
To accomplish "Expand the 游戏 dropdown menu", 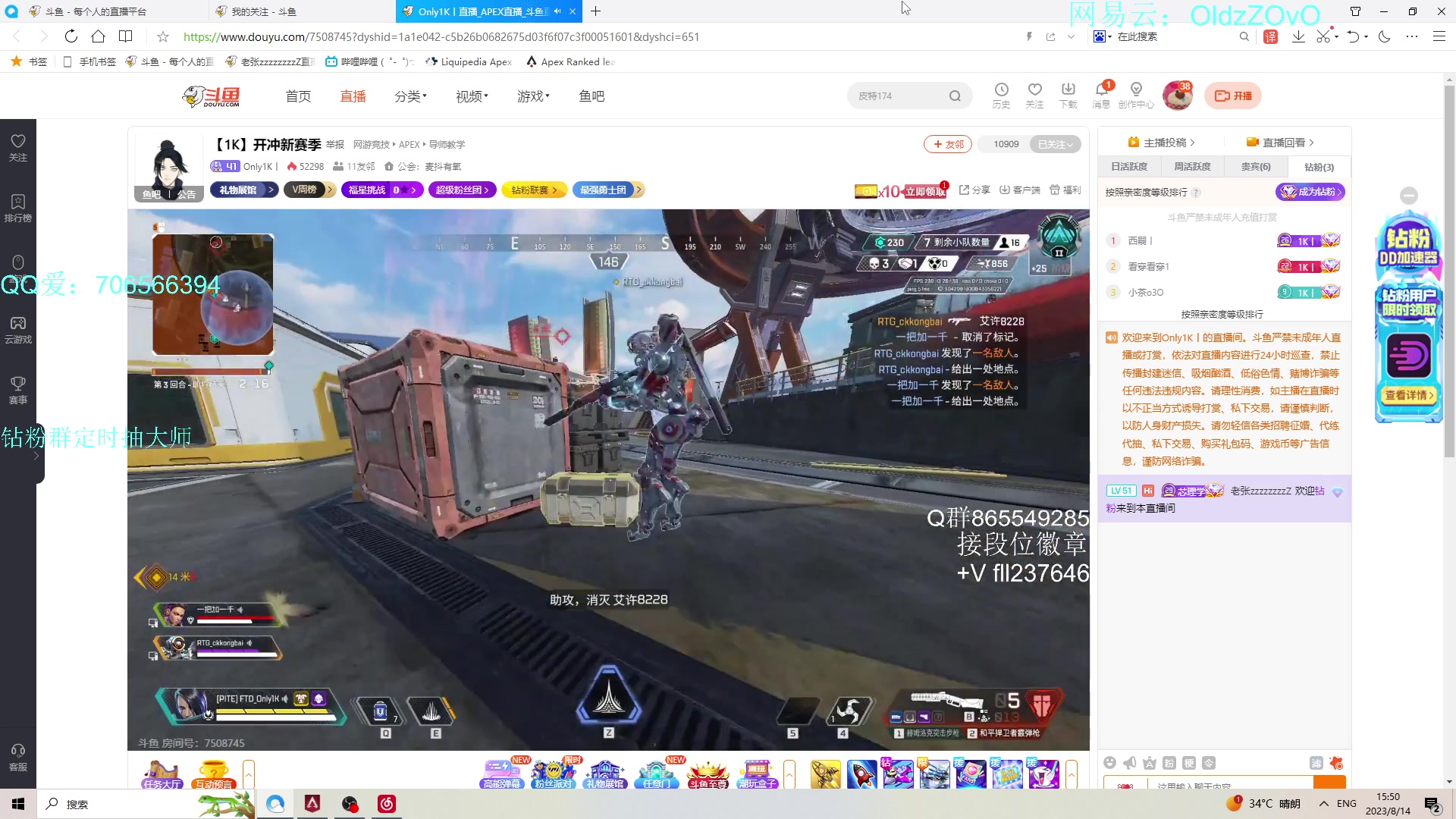I will pyautogui.click(x=533, y=96).
